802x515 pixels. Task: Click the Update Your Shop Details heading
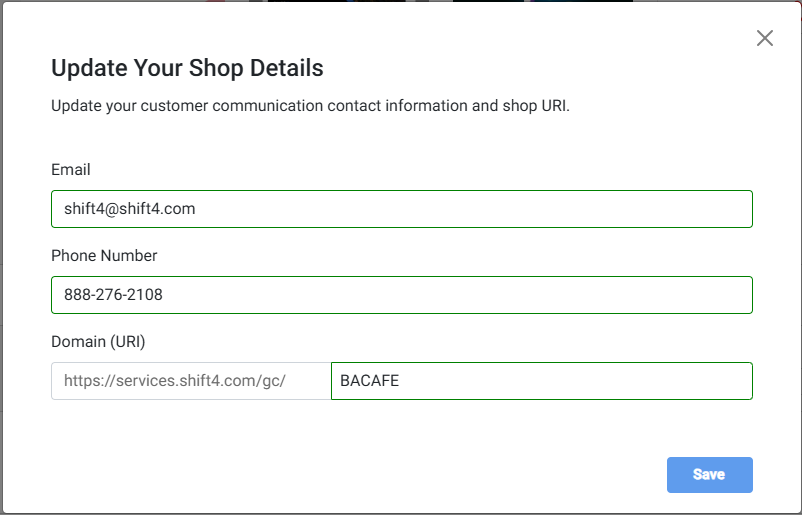click(187, 69)
